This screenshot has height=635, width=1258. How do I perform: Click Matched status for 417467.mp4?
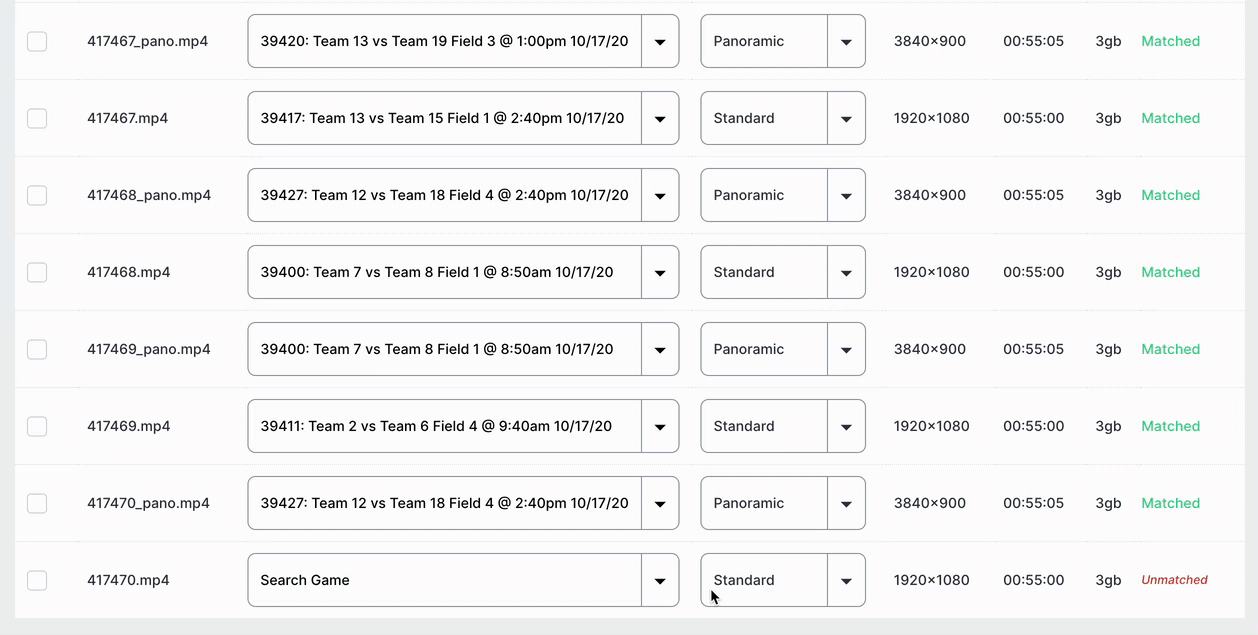tap(1170, 118)
